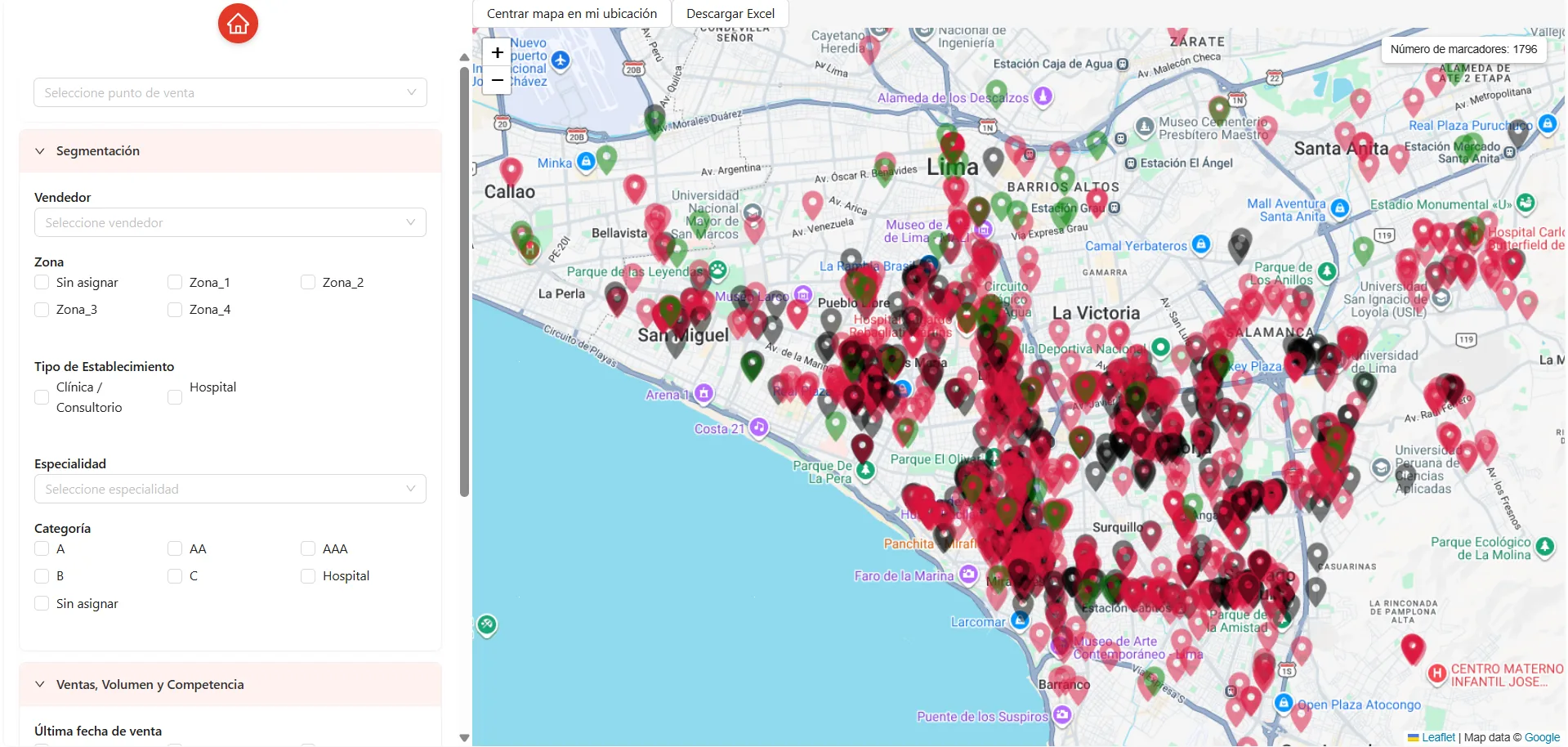
Task: Click the Faro de la Marina icon
Action: (x=968, y=574)
